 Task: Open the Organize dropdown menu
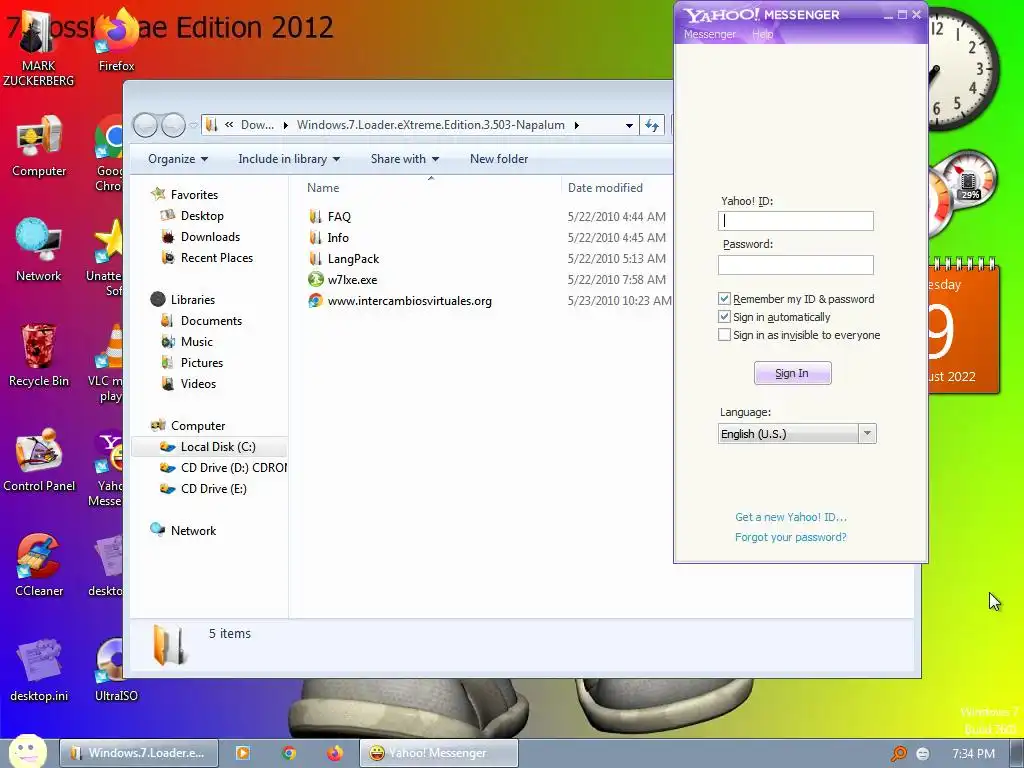coord(178,159)
